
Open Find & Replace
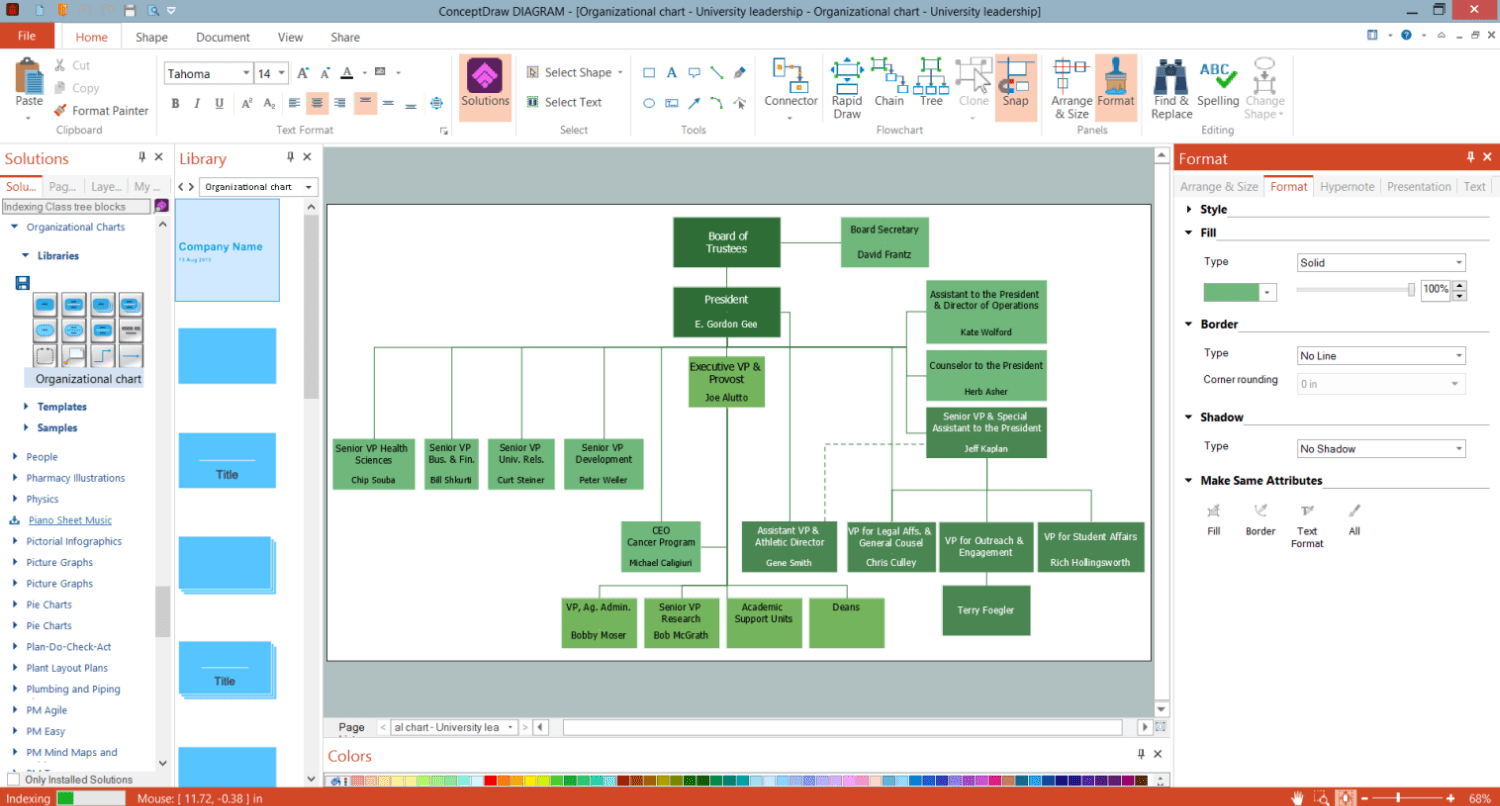click(1171, 87)
